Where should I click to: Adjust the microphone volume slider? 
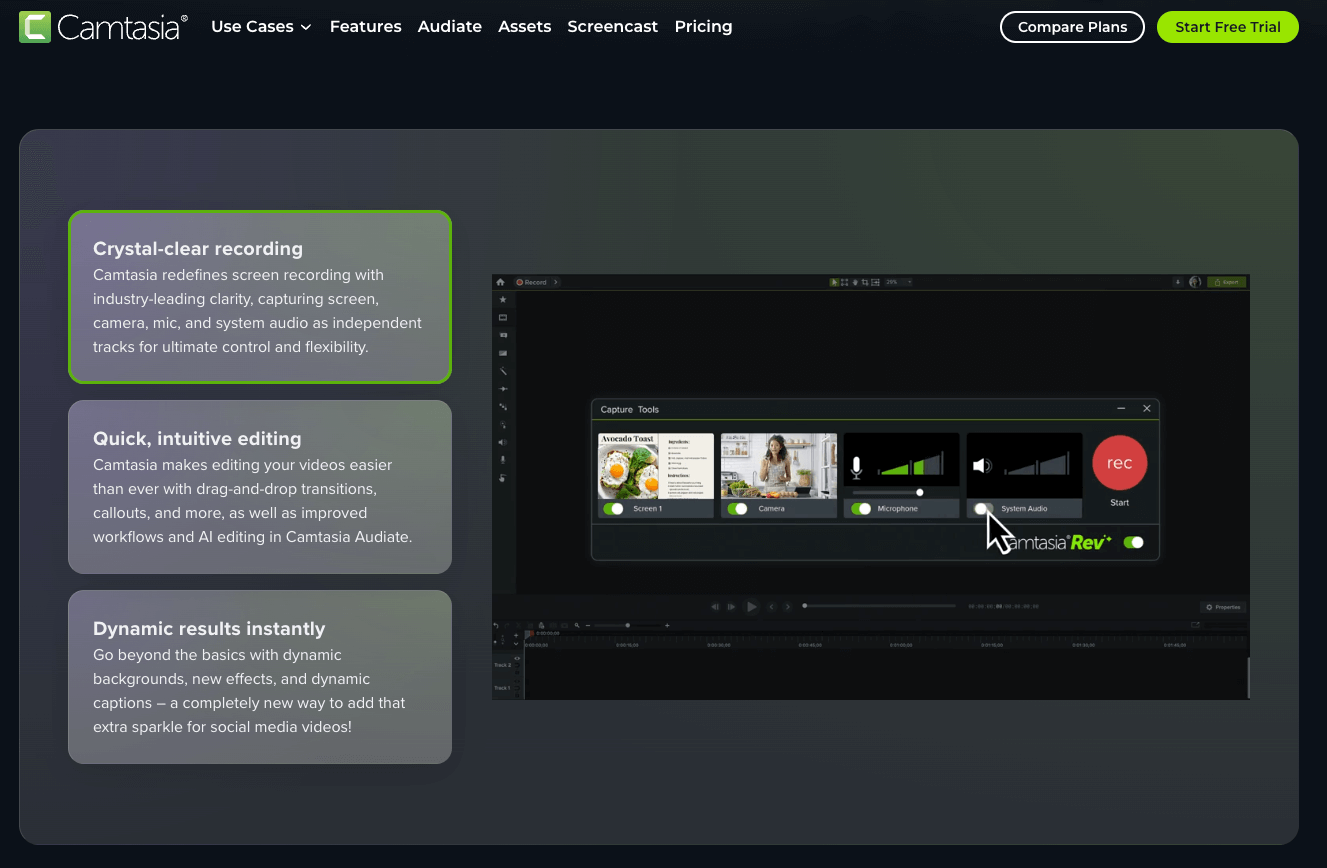(x=919, y=492)
